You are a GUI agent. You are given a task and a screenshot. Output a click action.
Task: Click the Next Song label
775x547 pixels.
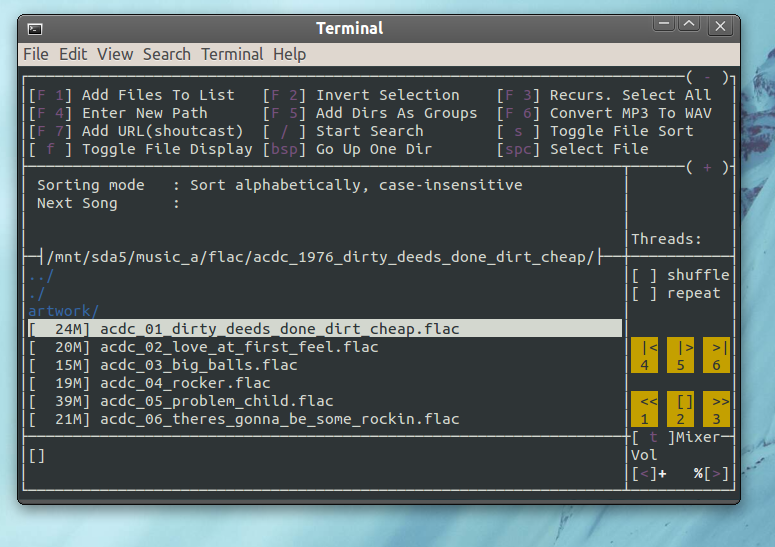[77, 203]
